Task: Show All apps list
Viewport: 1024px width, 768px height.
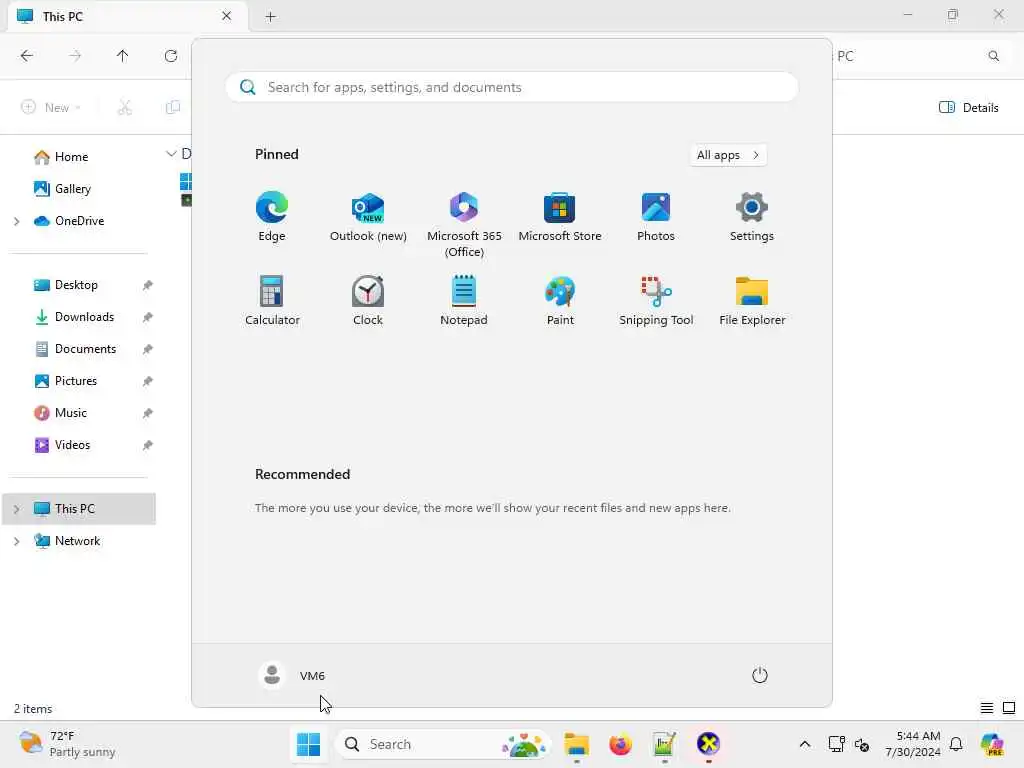Action: [728, 155]
